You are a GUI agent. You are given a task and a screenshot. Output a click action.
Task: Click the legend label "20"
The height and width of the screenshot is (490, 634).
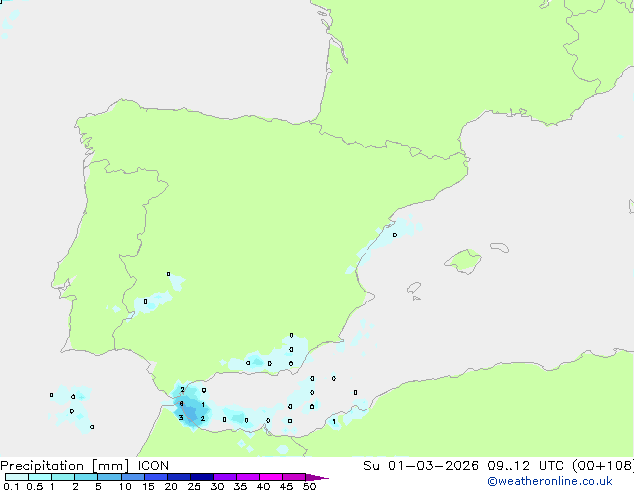[171, 486]
